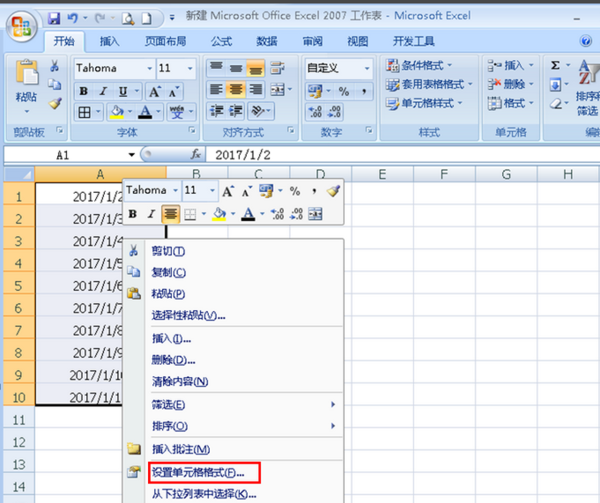Screen dimensions: 600x503
Task: Open number format 自定义 dropdown
Action: point(367,68)
